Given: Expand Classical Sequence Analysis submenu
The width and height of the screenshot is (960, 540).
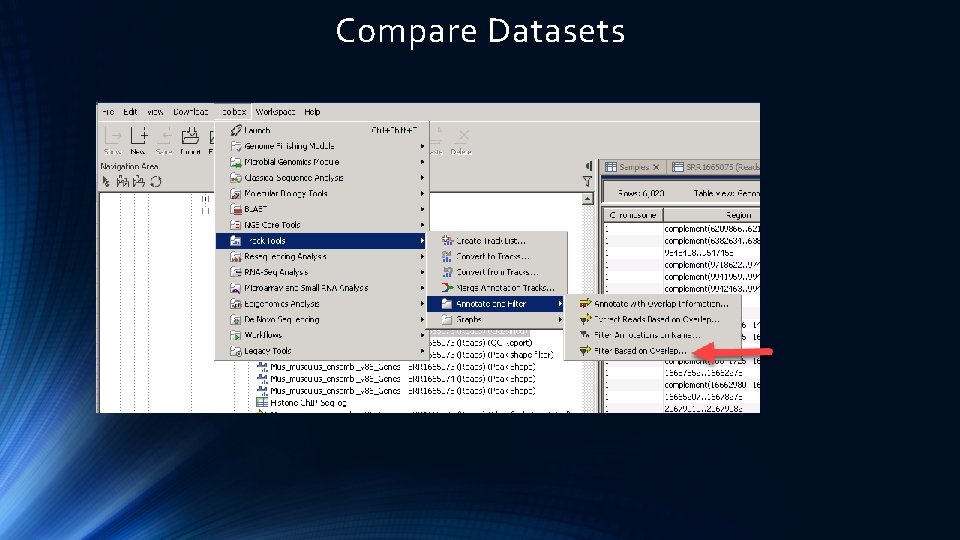Looking at the screenshot, I should [322, 178].
